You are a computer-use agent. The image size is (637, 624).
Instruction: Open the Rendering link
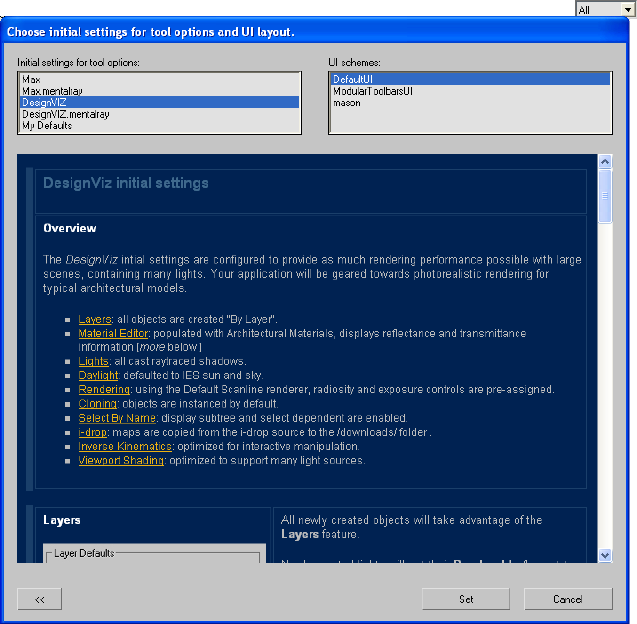point(104,390)
